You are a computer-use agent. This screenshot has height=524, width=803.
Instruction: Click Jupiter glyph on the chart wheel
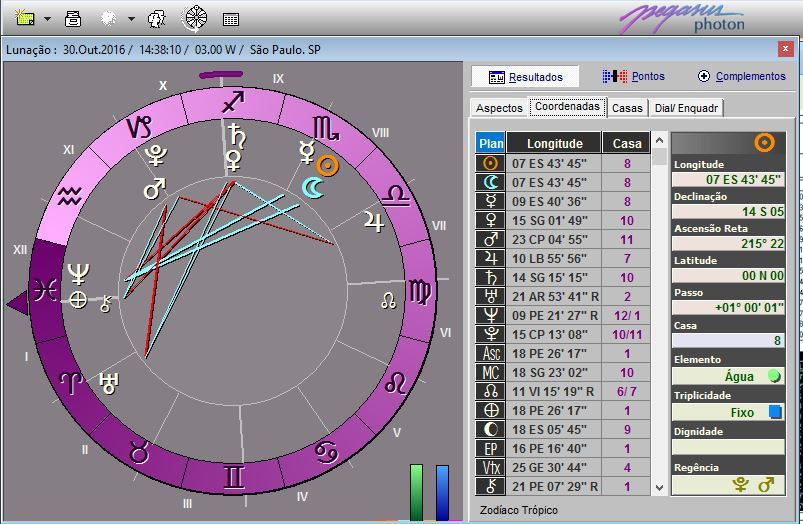pos(374,221)
